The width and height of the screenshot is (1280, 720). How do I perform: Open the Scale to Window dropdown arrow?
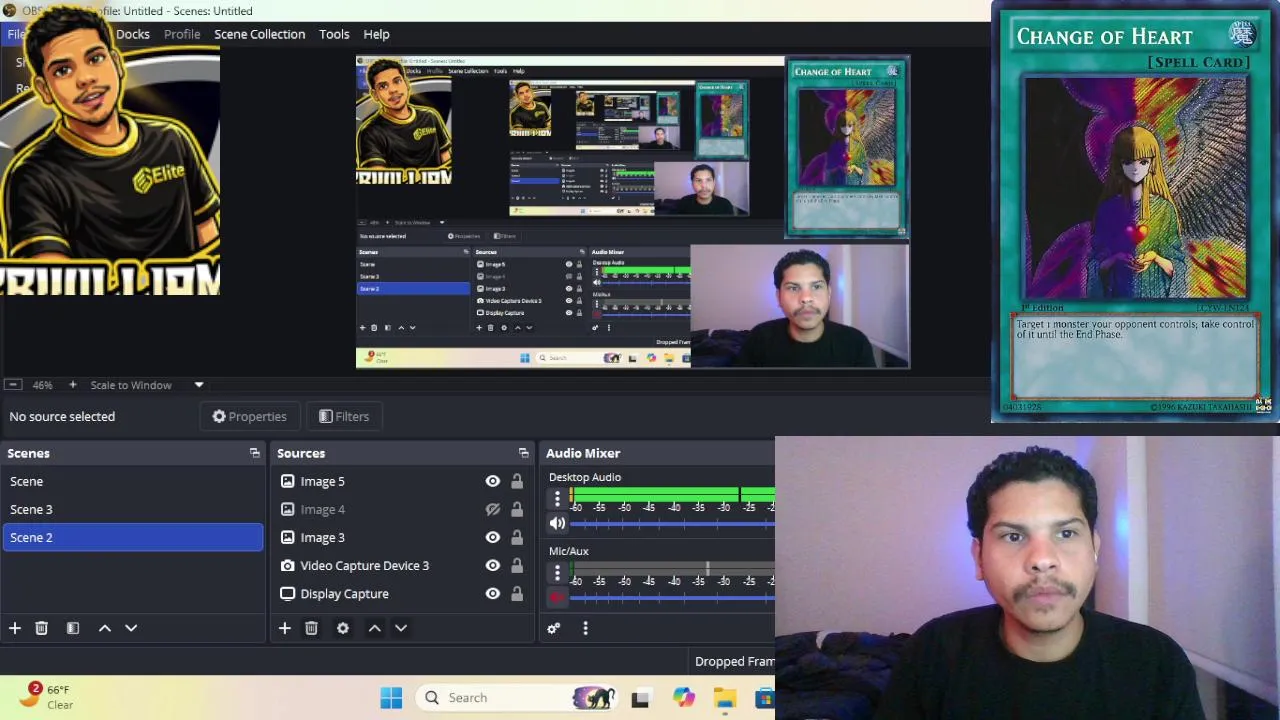point(198,385)
